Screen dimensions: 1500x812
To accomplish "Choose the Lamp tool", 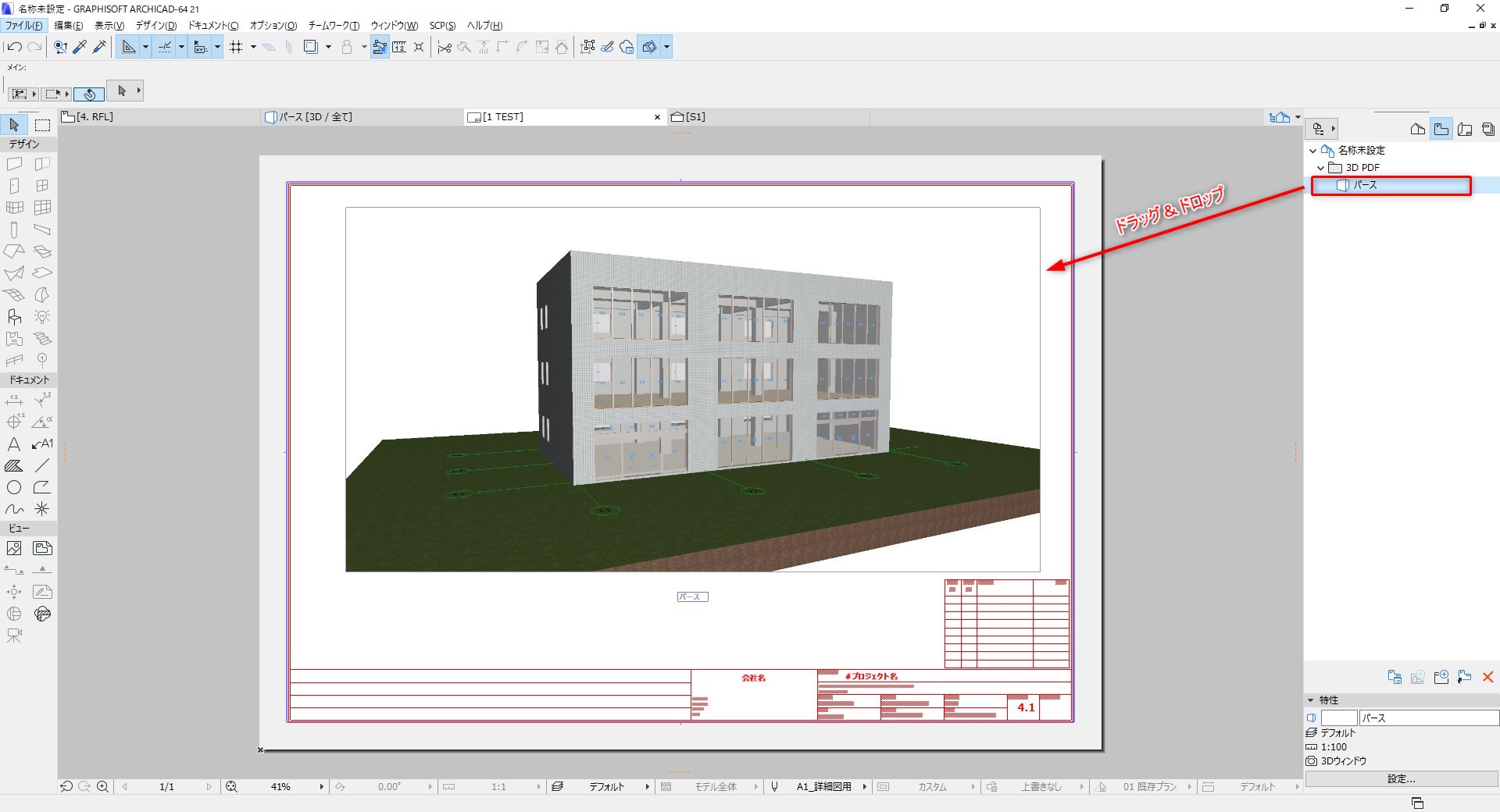I will 42,317.
